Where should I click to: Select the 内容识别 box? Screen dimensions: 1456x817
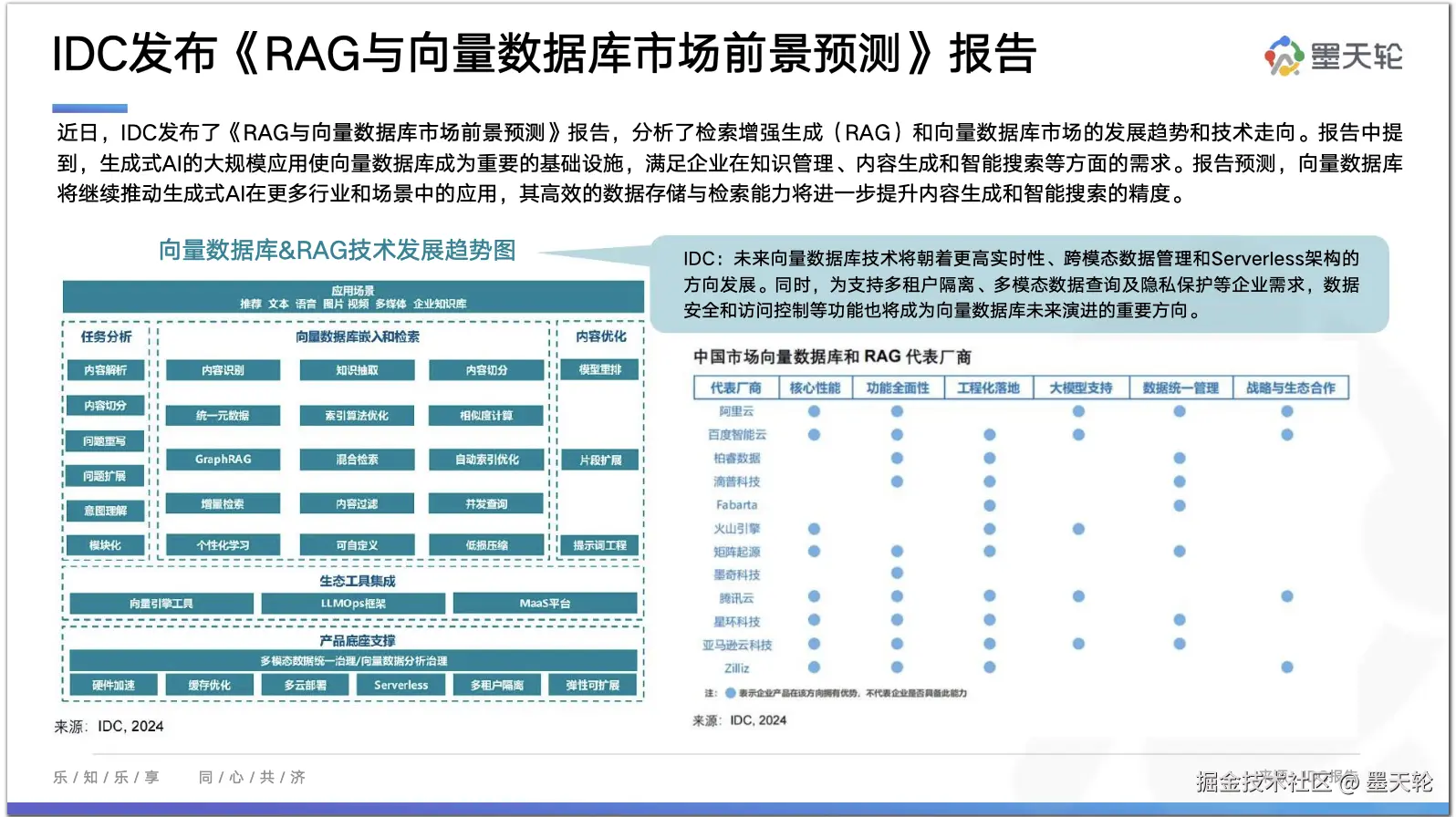coord(223,370)
